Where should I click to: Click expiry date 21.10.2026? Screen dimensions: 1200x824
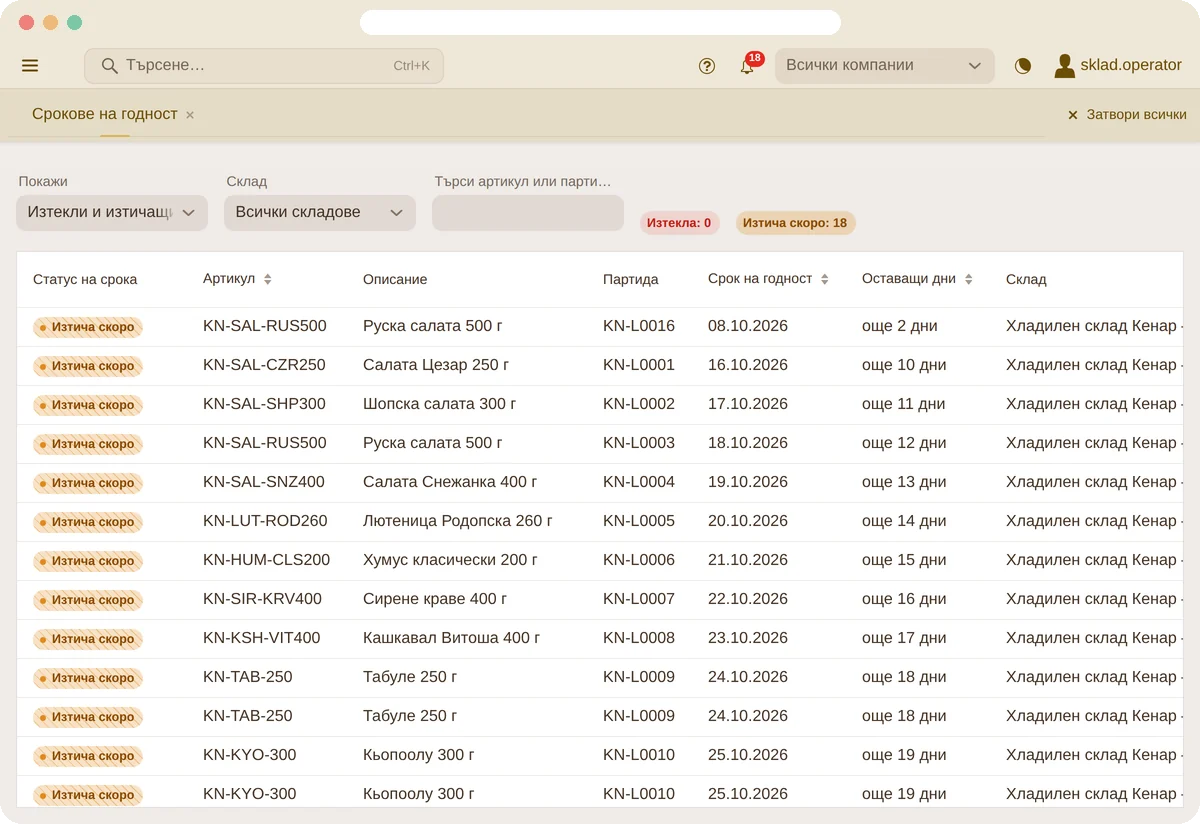coord(748,560)
